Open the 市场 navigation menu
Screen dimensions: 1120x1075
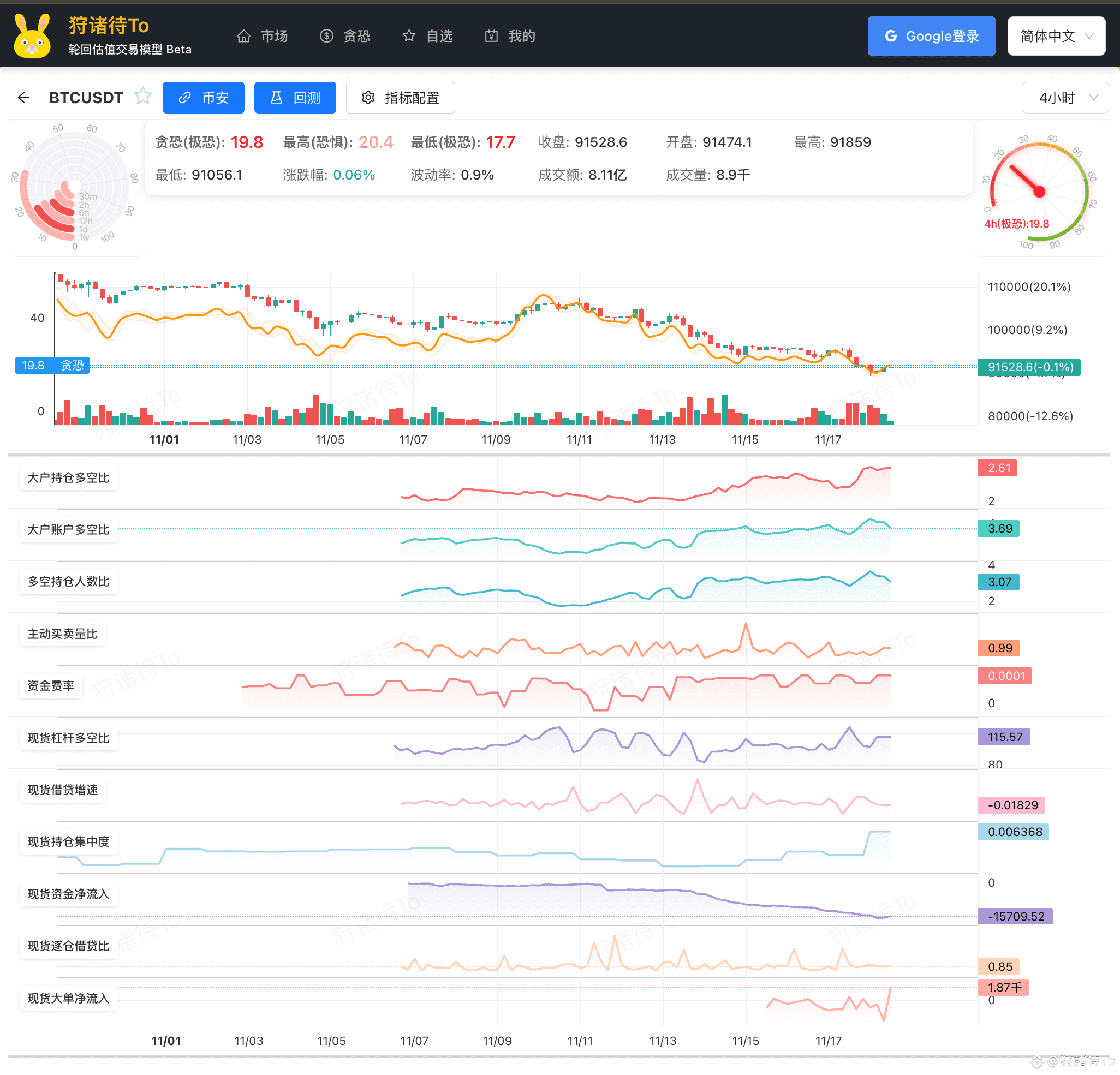[273, 37]
